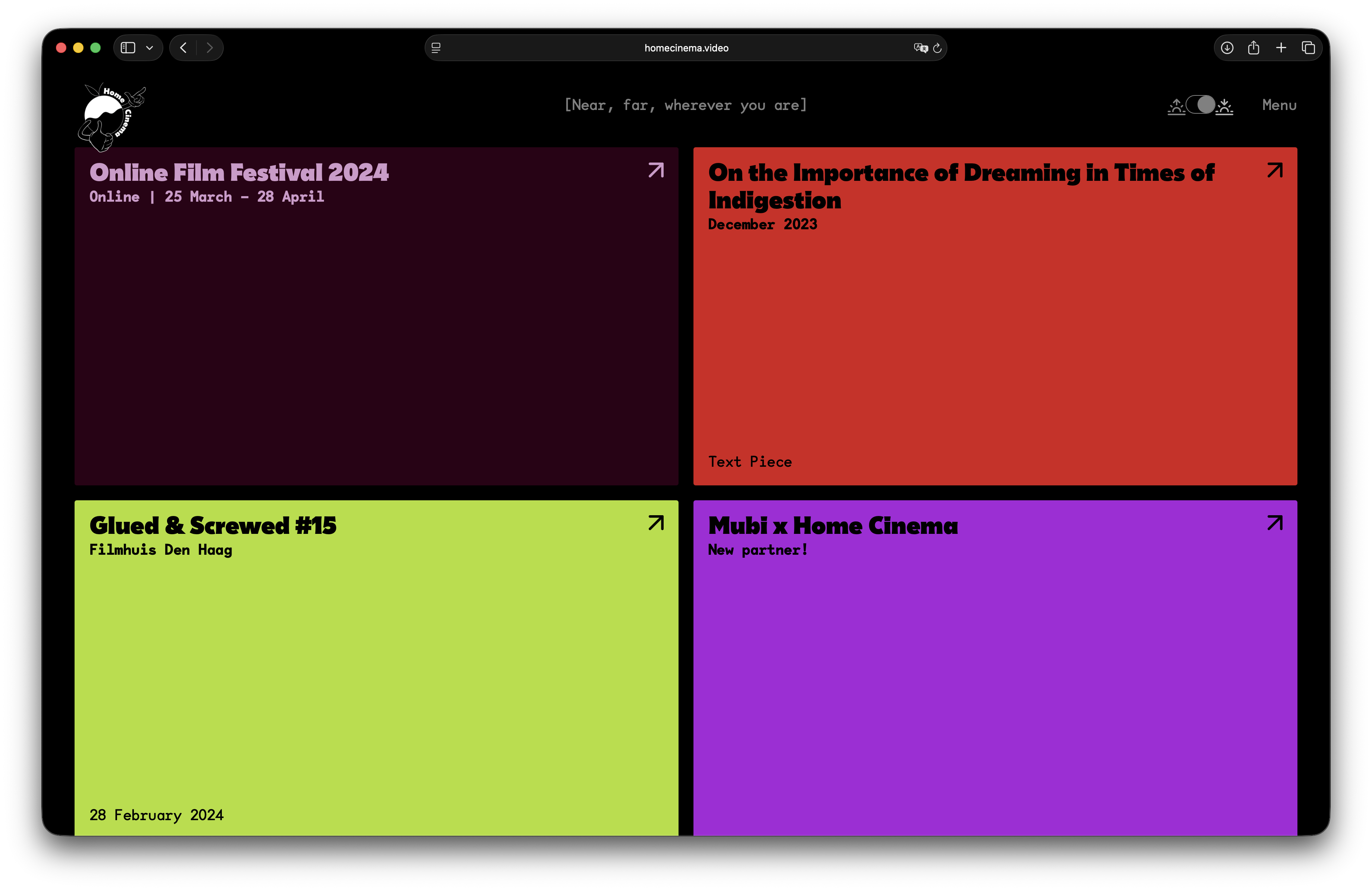Open the Mubi x Home Cinema title
Screen dimensions: 1372x891
(833, 526)
